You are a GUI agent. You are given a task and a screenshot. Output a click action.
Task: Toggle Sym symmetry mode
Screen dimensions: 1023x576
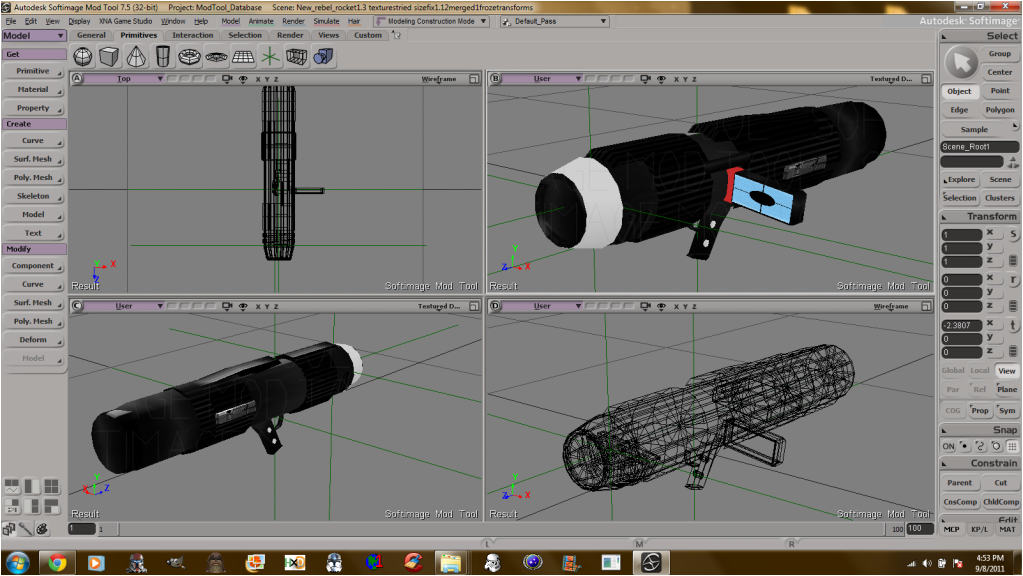tap(1007, 410)
